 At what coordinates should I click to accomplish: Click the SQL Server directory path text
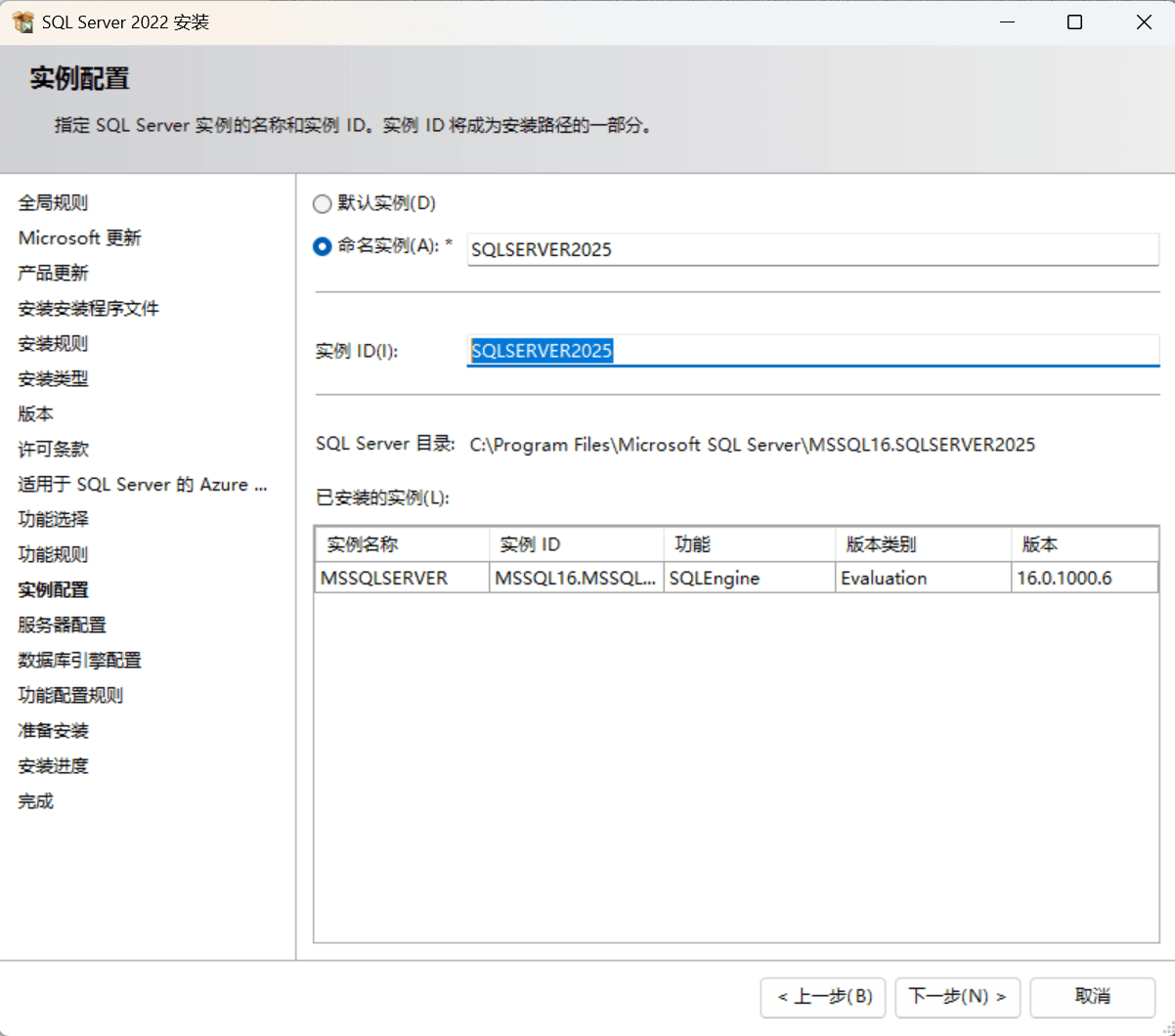pyautogui.click(x=752, y=445)
